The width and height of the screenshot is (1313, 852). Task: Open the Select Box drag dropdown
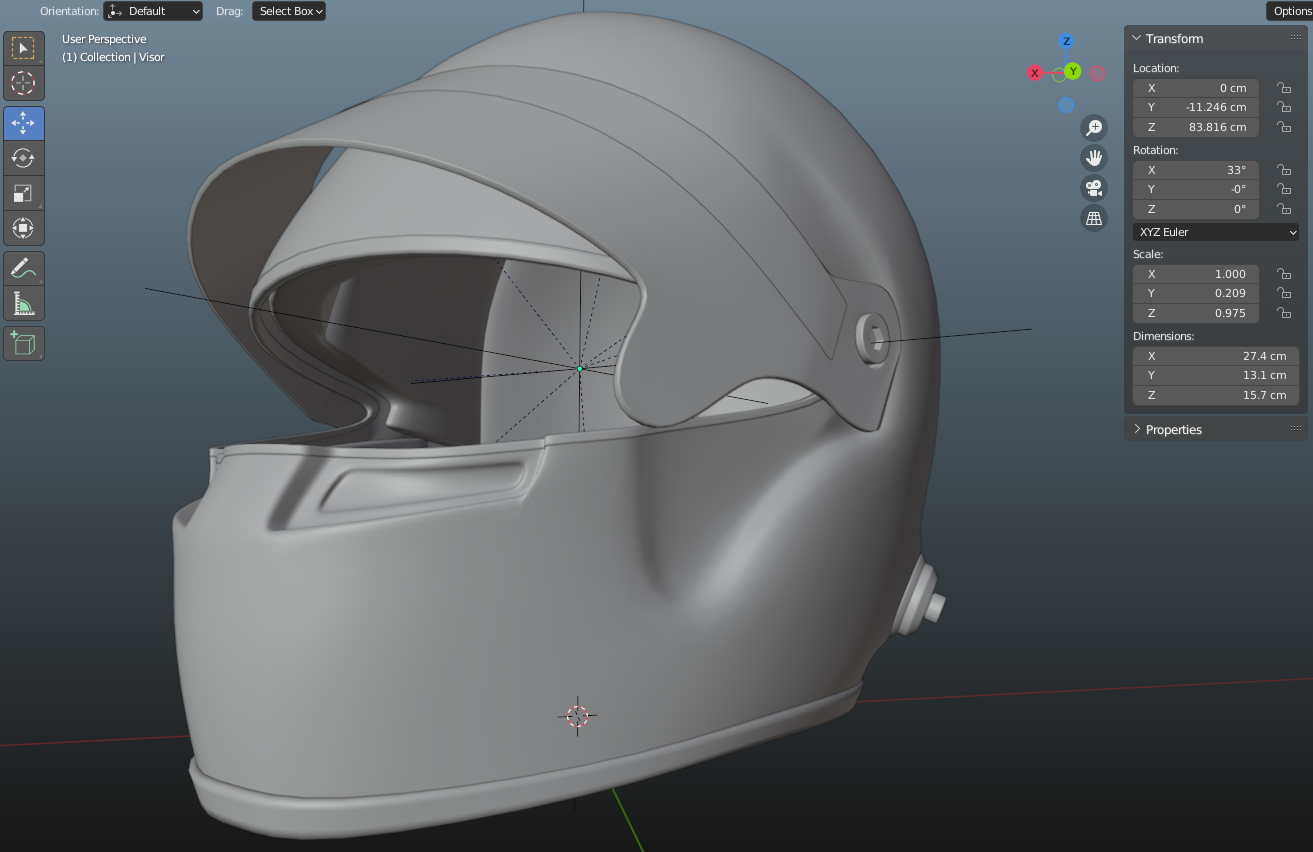288,11
